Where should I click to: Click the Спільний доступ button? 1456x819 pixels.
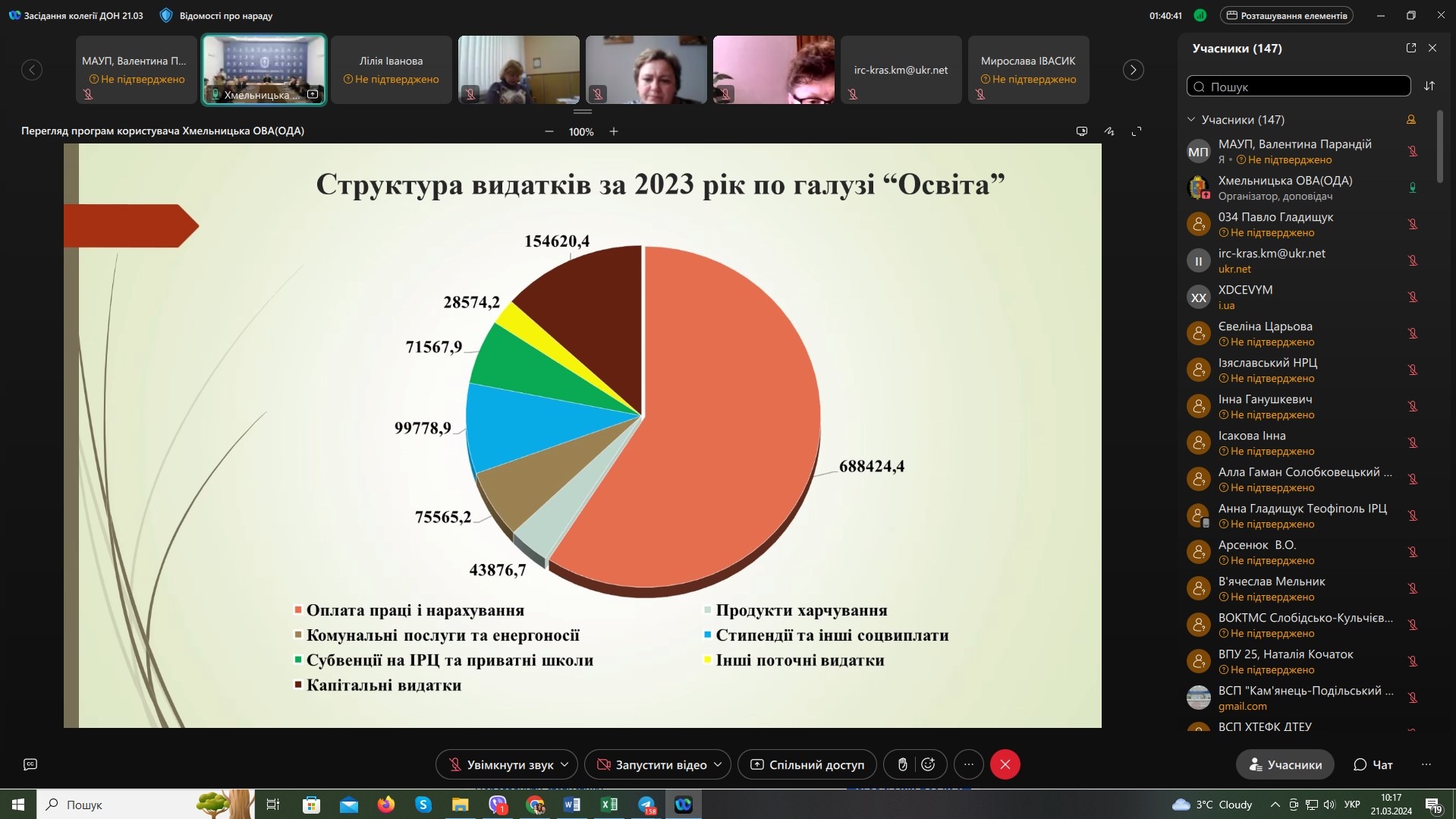(807, 764)
